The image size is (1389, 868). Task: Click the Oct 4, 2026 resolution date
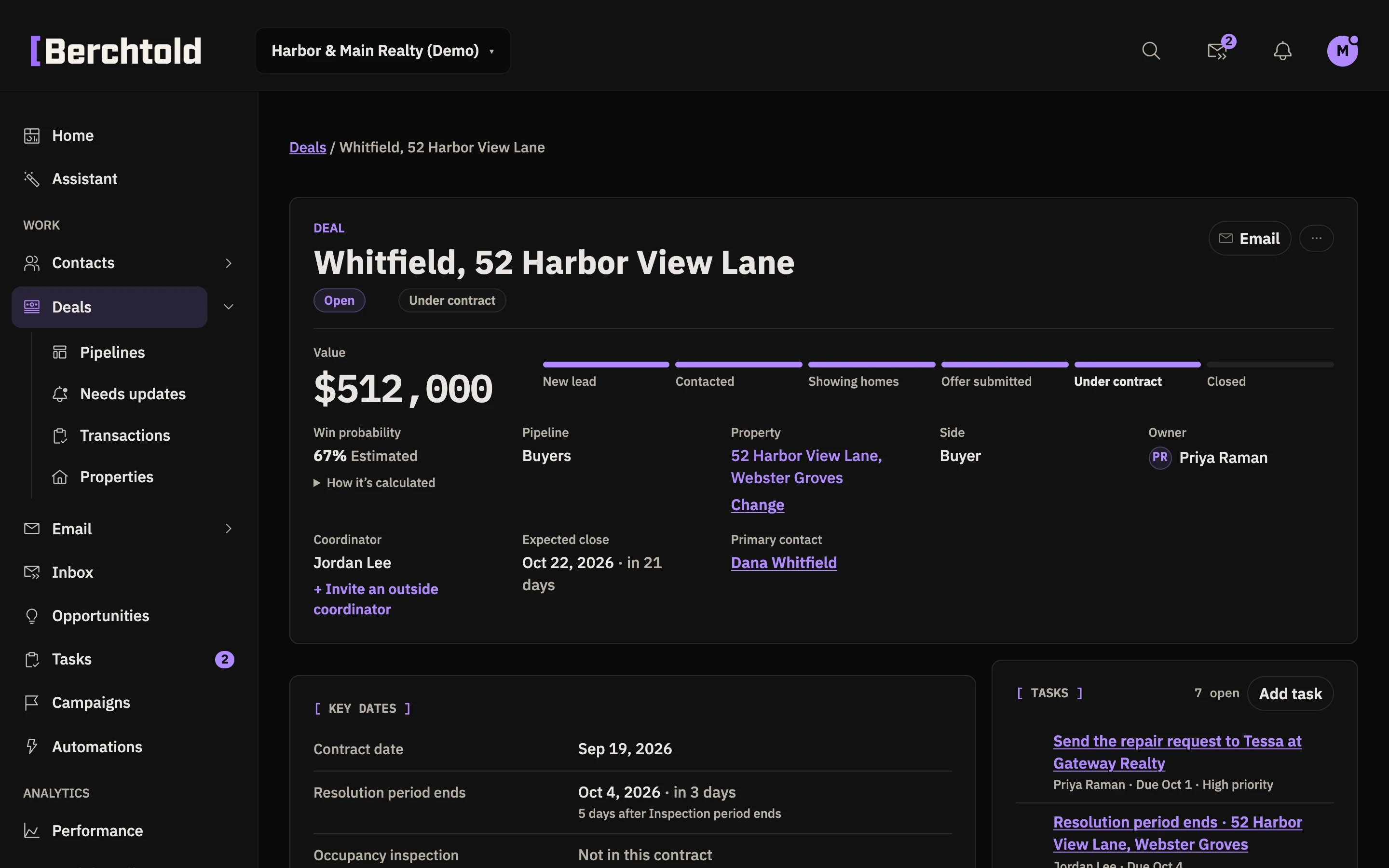pos(619,792)
